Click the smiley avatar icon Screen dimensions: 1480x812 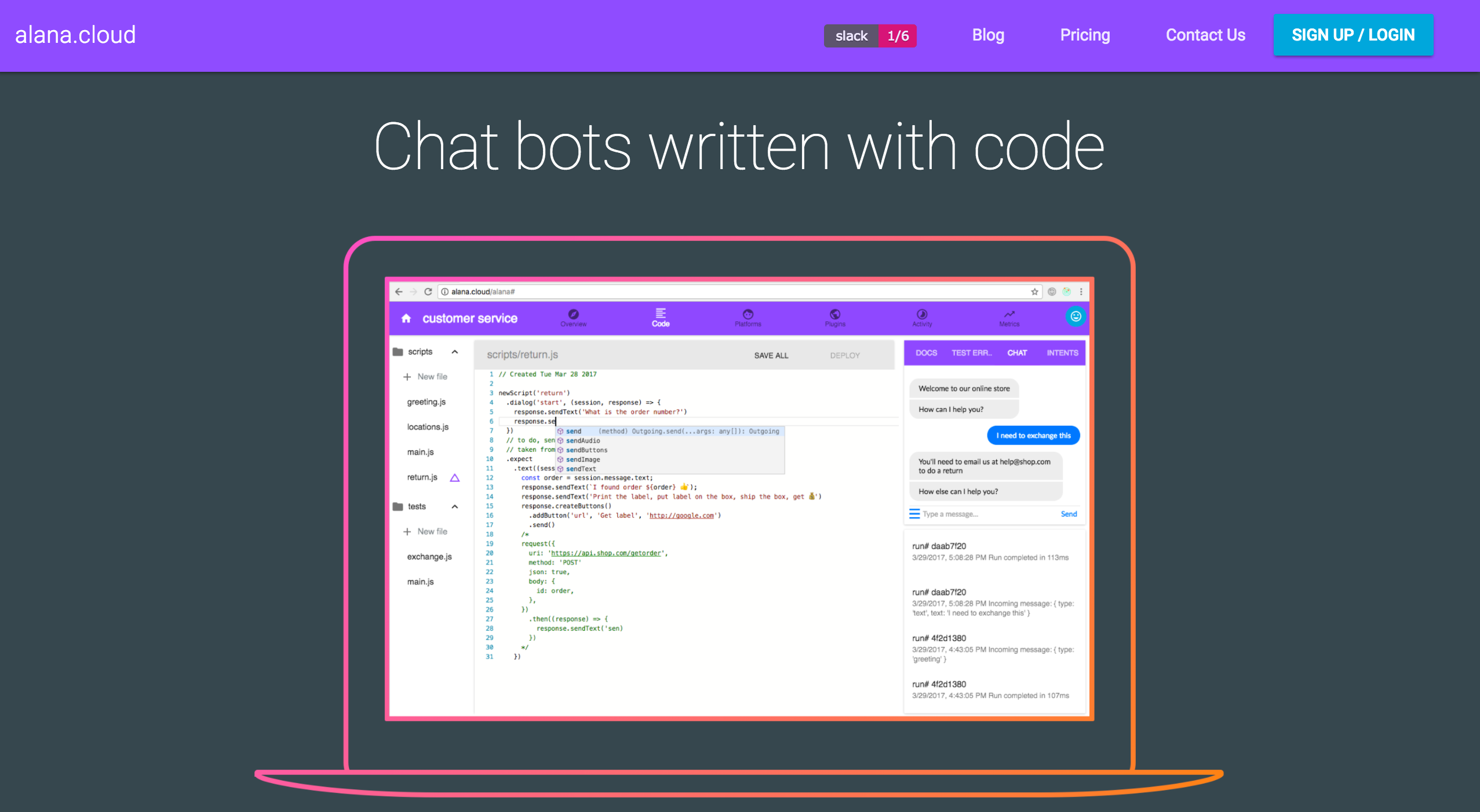pos(1076,316)
